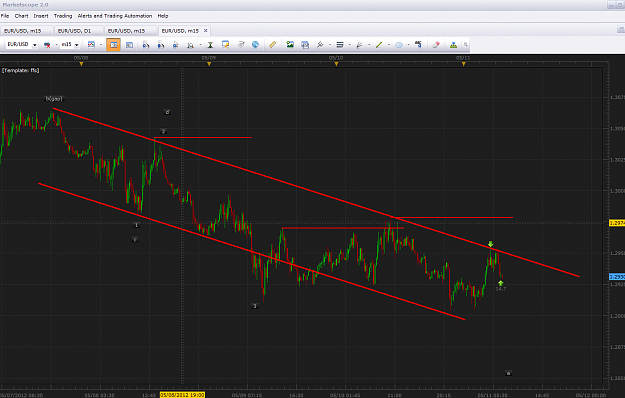Select the yellow ruler tool

point(272,45)
